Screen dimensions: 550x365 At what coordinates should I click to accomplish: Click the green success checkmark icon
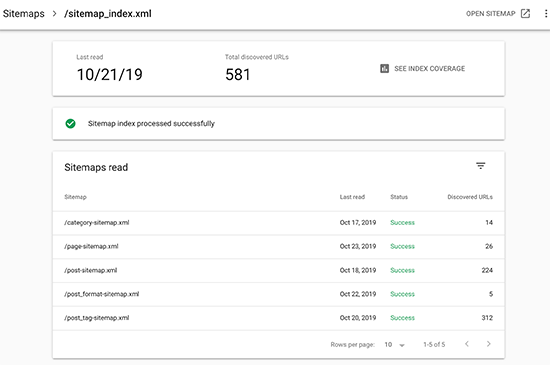pos(71,123)
